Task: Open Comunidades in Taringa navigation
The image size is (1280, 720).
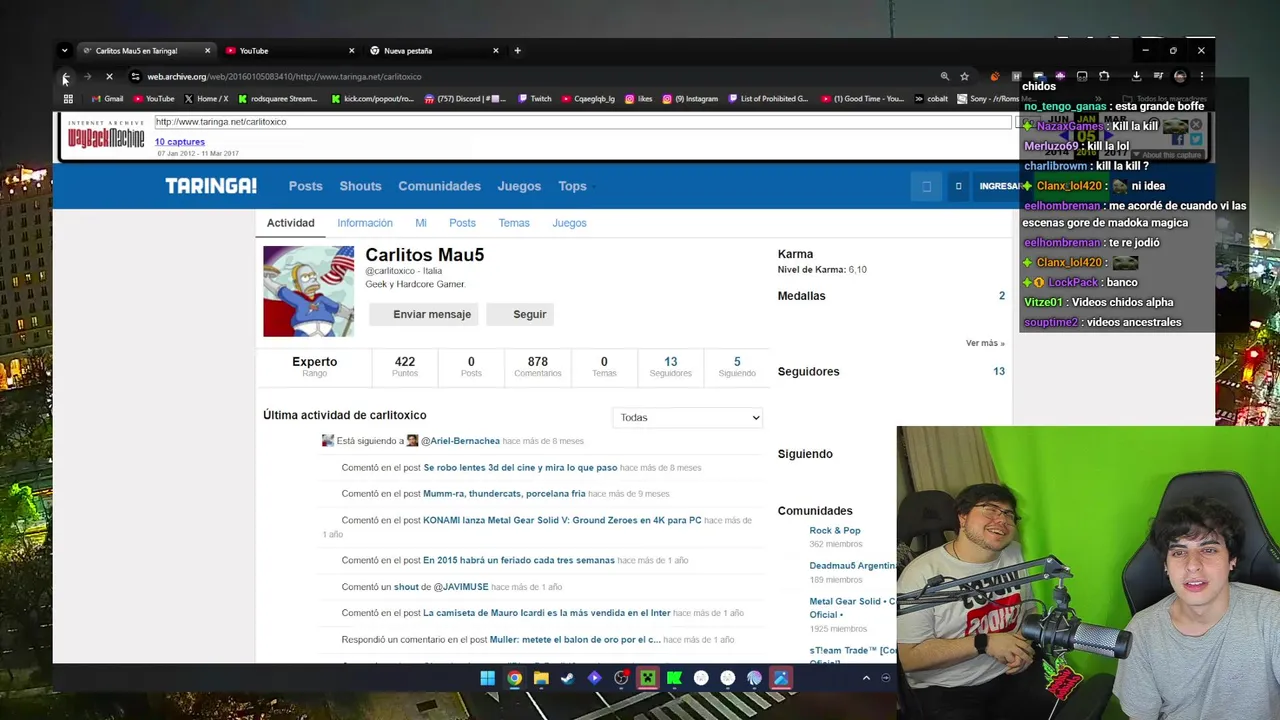Action: tap(439, 186)
